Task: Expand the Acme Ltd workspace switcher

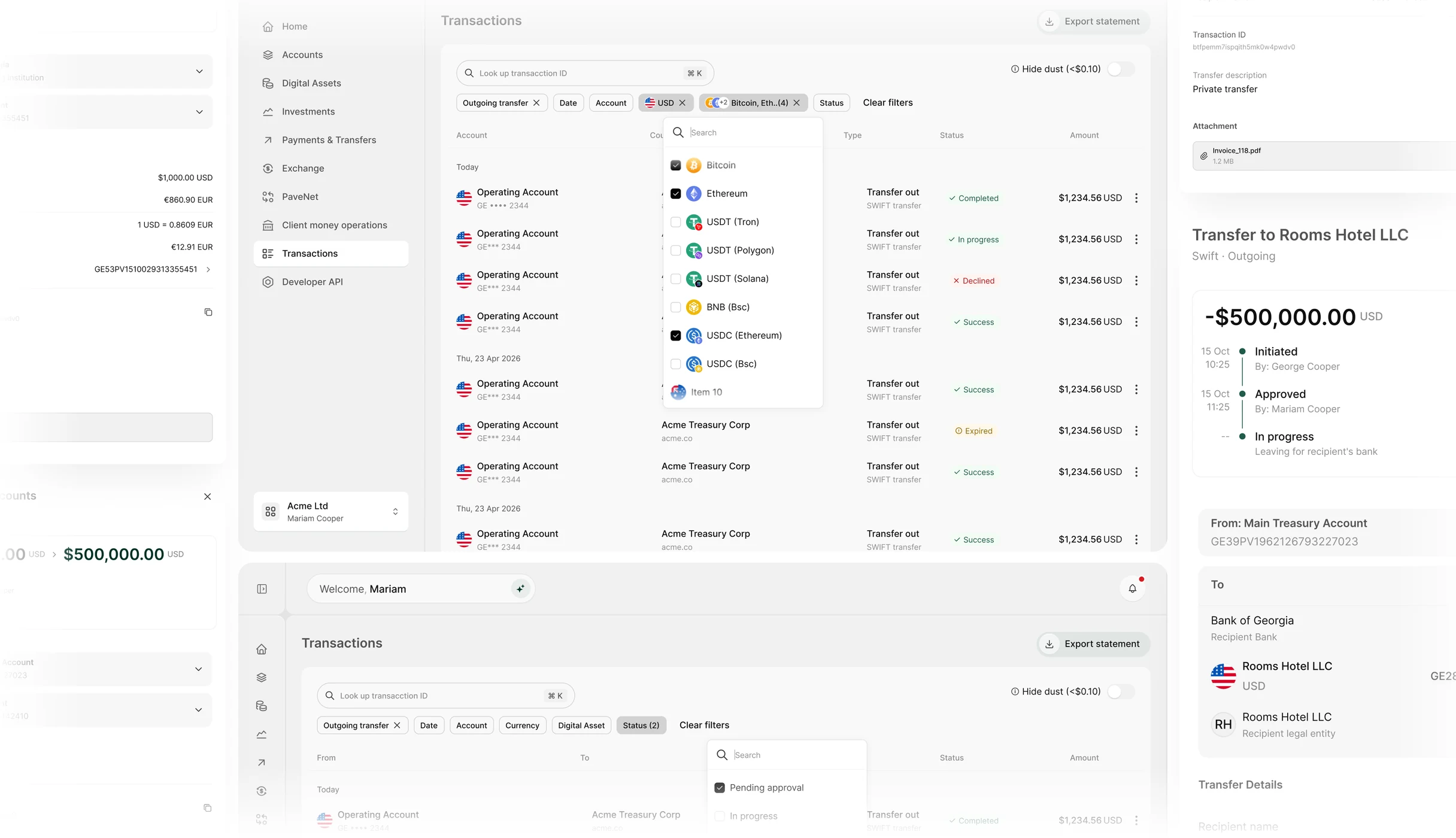Action: [x=330, y=512]
